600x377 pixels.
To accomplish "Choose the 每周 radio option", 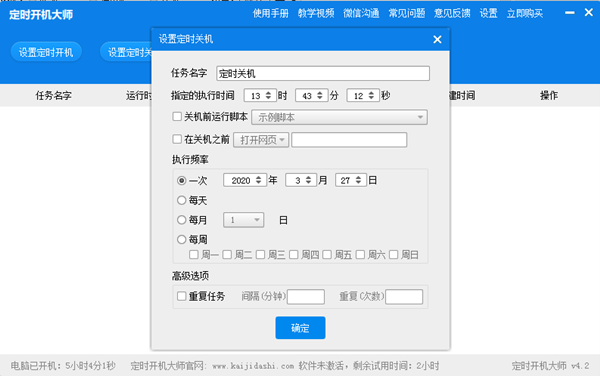I will [x=181, y=240].
